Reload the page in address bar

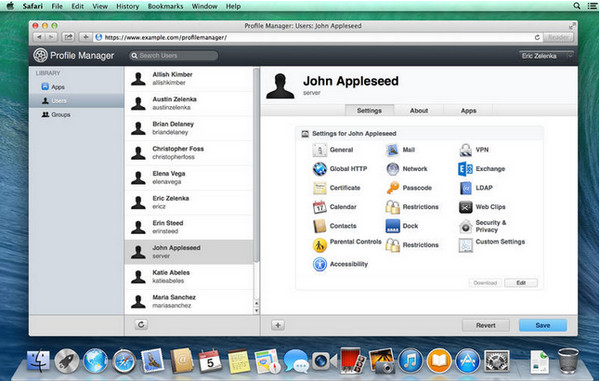(x=537, y=37)
